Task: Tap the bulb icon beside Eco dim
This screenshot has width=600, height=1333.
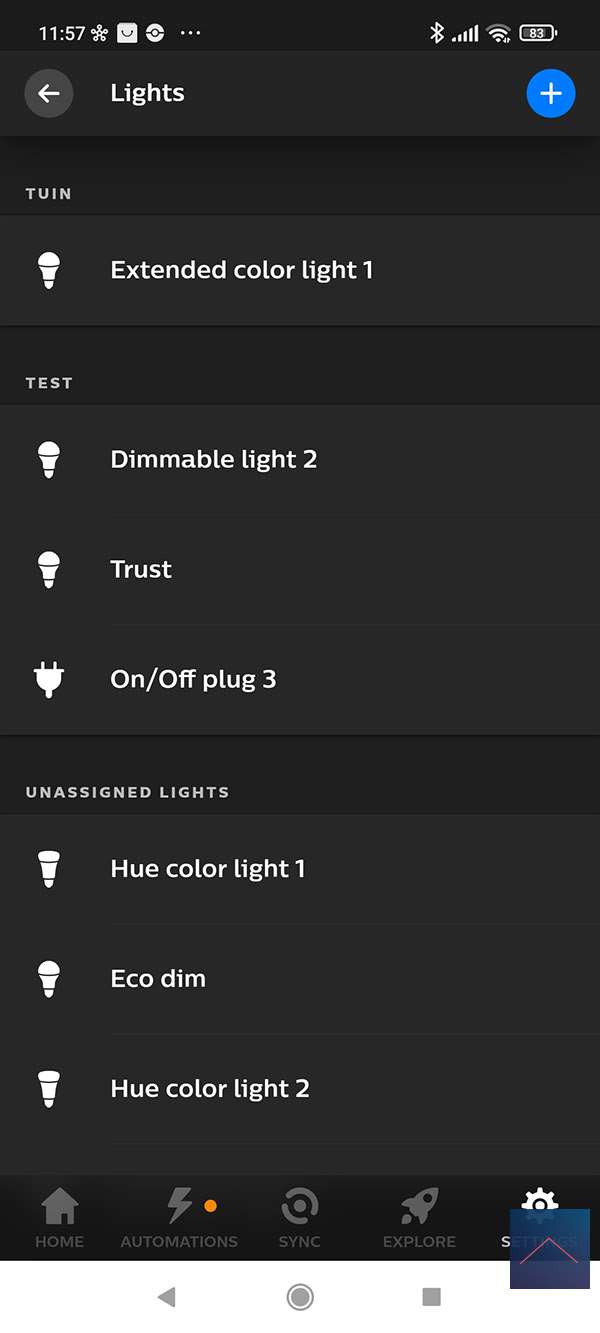Action: pos(48,979)
